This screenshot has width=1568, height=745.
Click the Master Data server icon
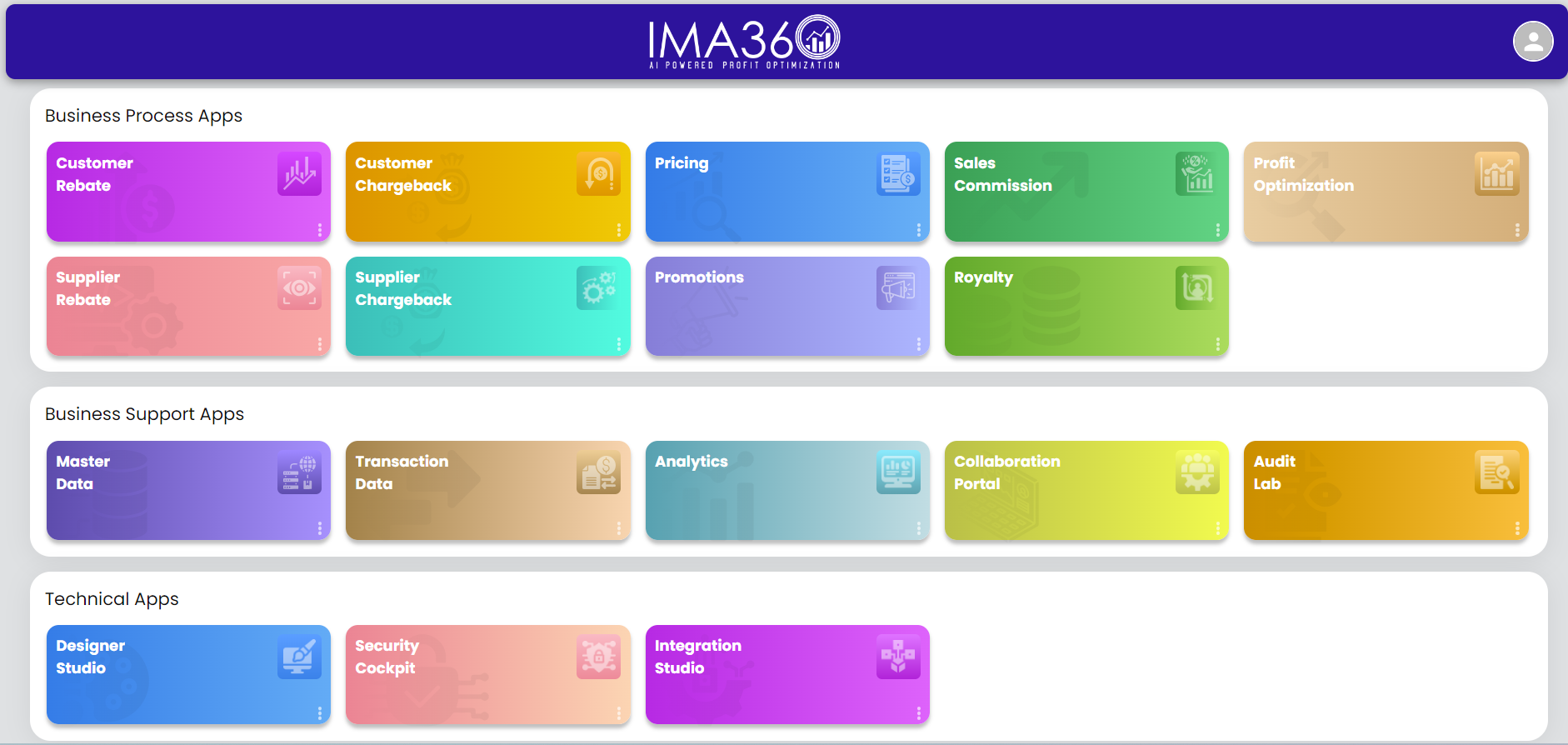point(299,472)
